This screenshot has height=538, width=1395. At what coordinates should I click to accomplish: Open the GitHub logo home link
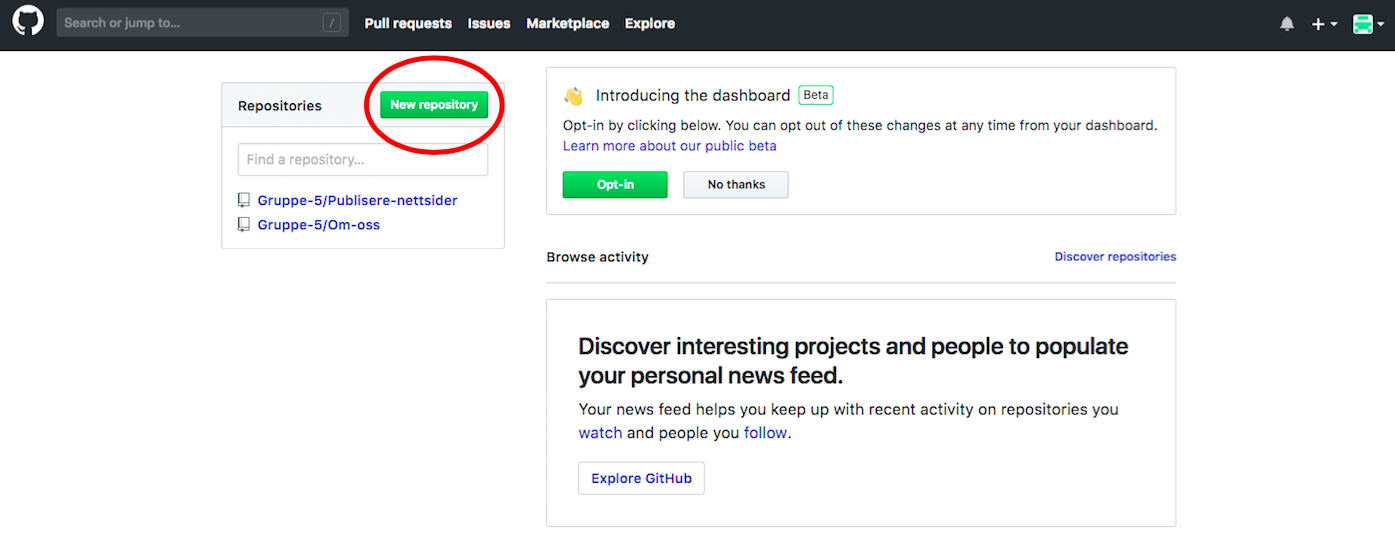point(28,22)
